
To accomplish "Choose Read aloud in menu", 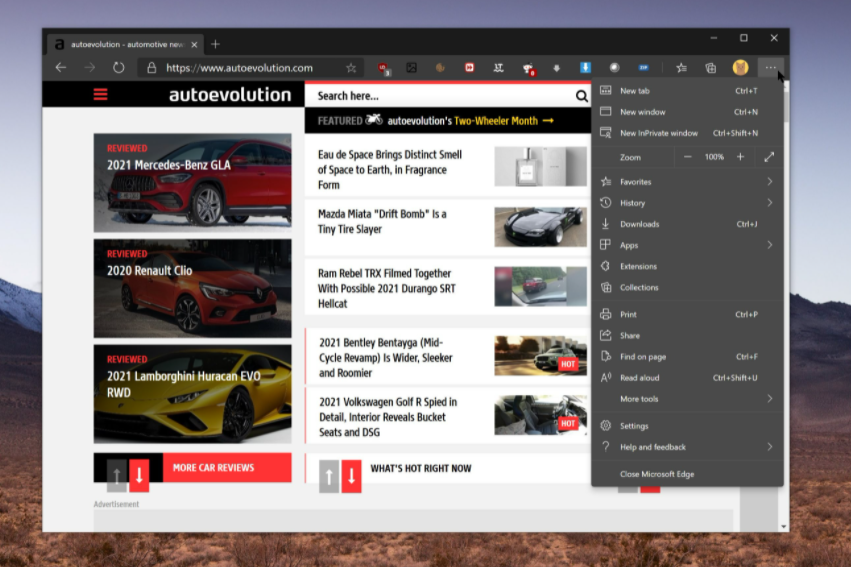I will point(687,378).
